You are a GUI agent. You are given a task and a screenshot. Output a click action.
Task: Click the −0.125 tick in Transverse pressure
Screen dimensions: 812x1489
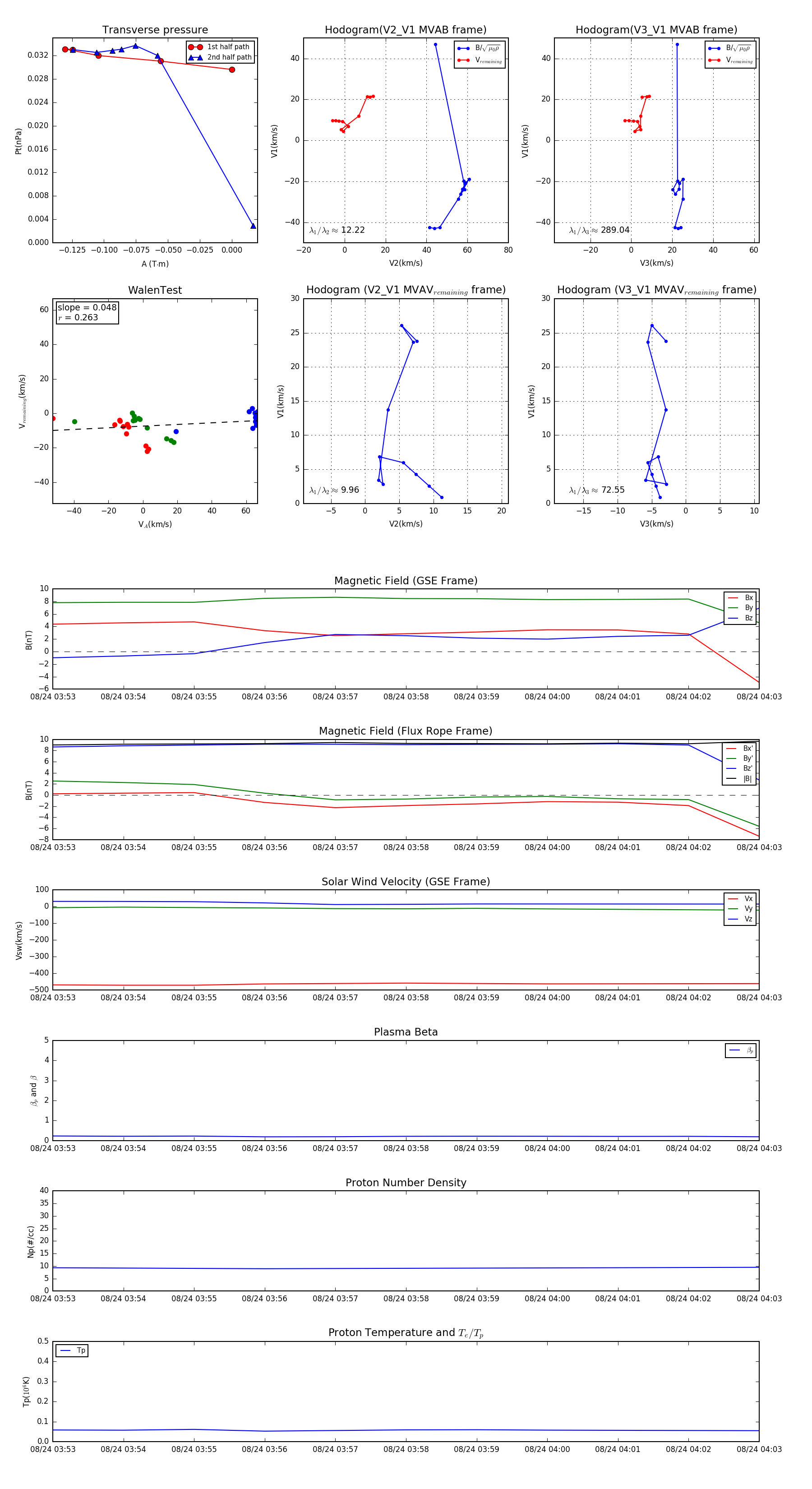click(x=72, y=250)
